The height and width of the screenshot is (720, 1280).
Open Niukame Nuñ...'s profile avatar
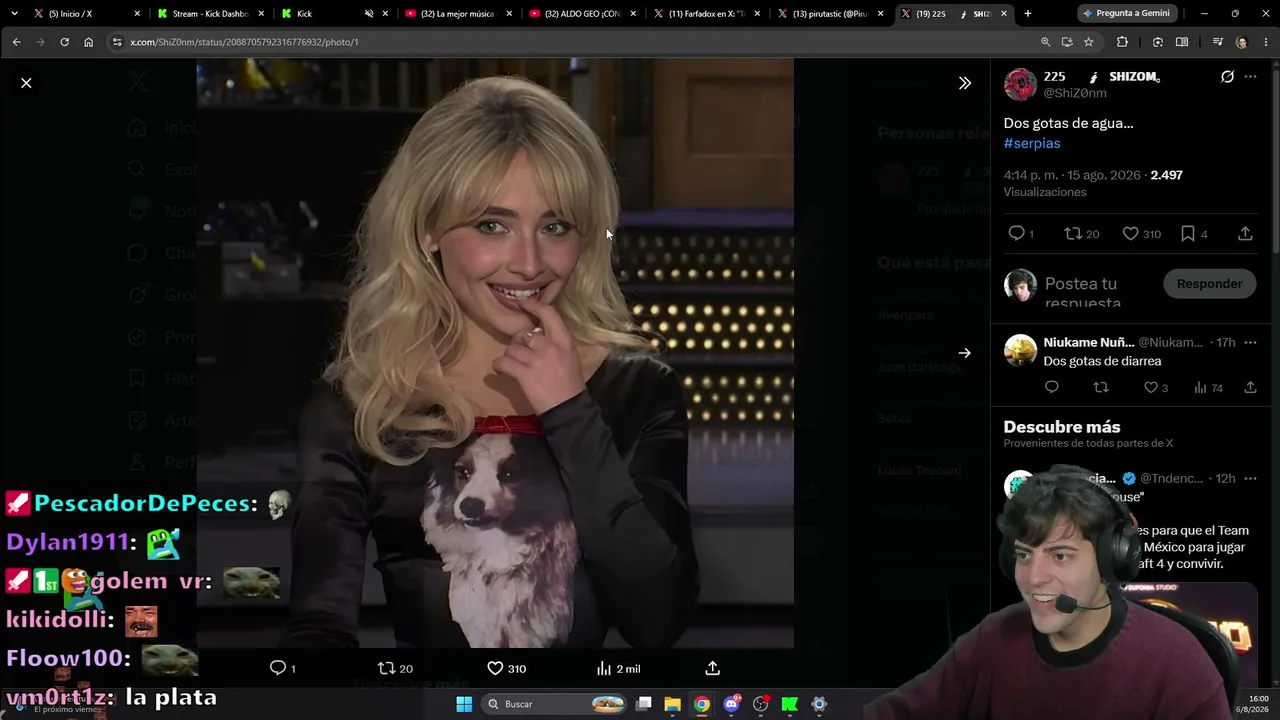click(1020, 351)
